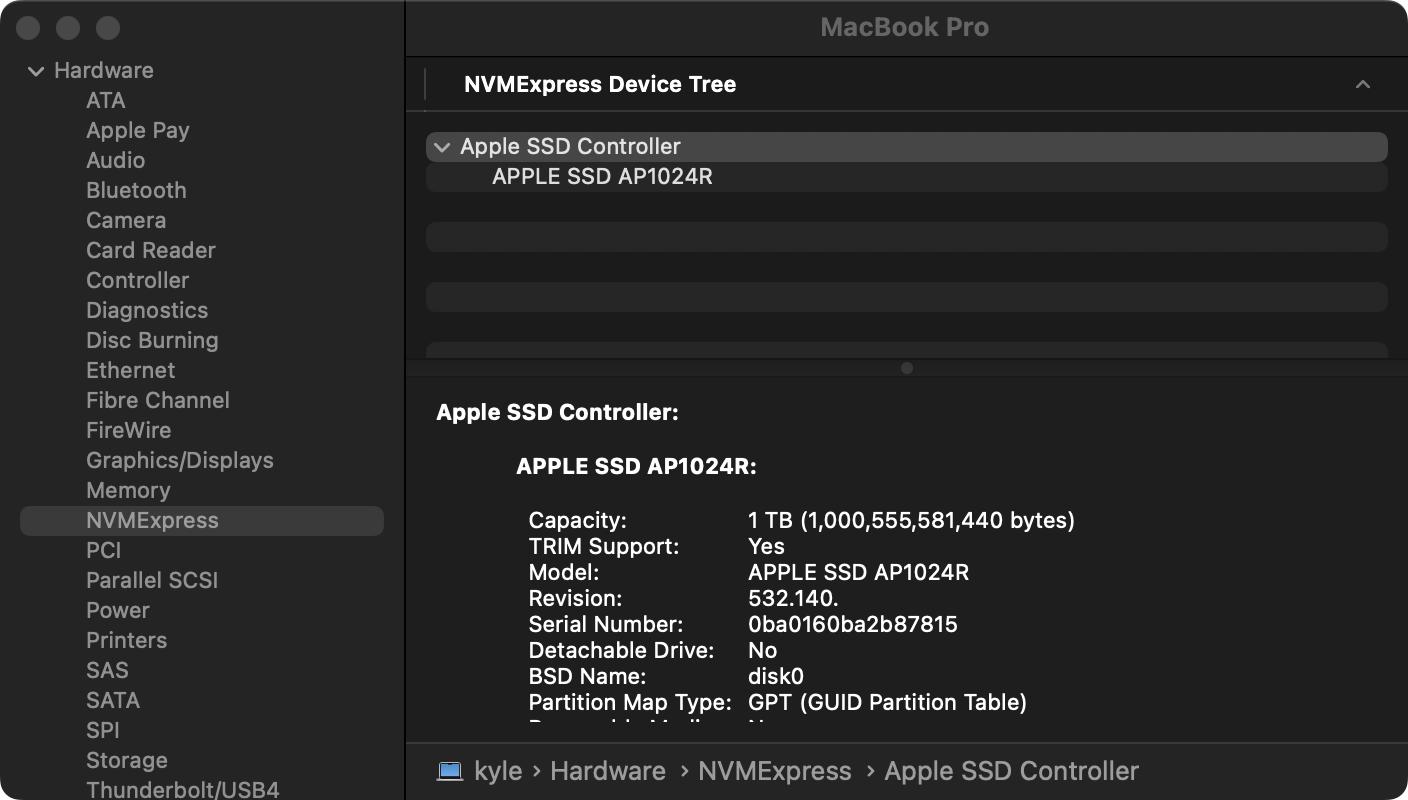
Task: Click the Apple SSD Controller: detail heading
Action: pyautogui.click(x=558, y=412)
